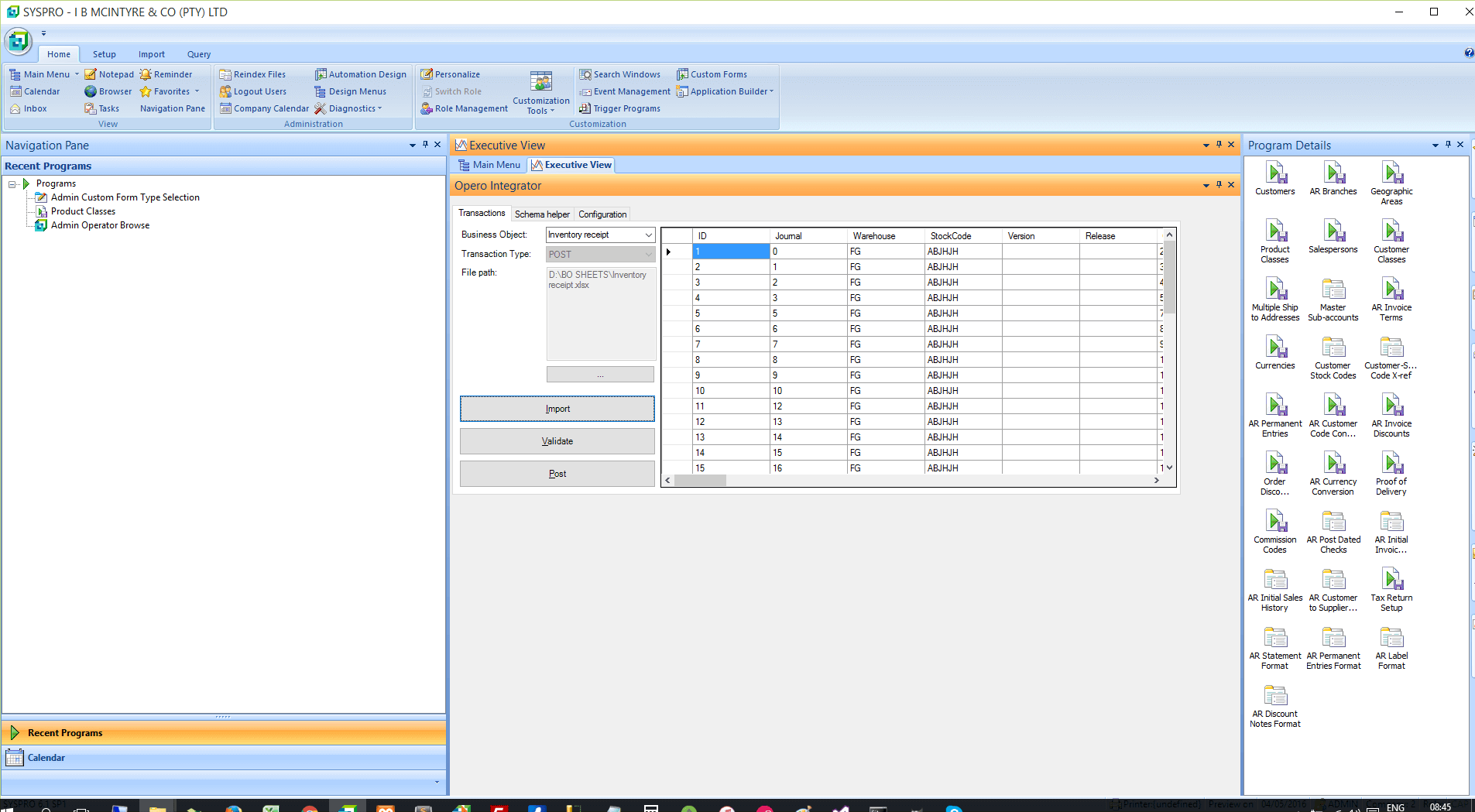The height and width of the screenshot is (812, 1475).
Task: Open AR Discount Notes Format icon
Action: coord(1274,705)
